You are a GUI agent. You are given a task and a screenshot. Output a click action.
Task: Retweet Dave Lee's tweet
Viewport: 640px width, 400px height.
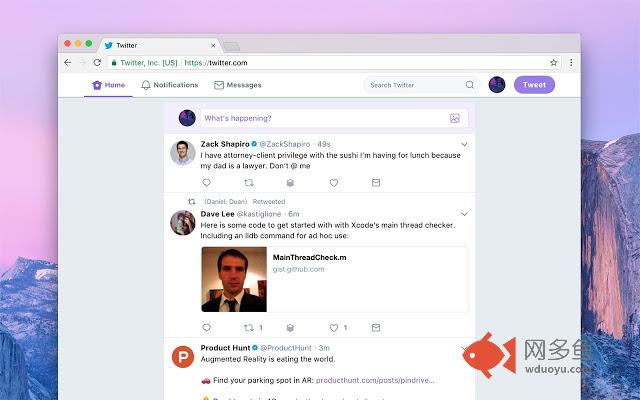coord(249,327)
